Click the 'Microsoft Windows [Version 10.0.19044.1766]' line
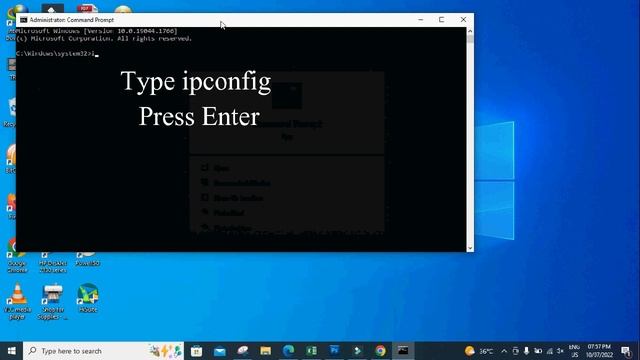This screenshot has width=640, height=360. [97, 31]
